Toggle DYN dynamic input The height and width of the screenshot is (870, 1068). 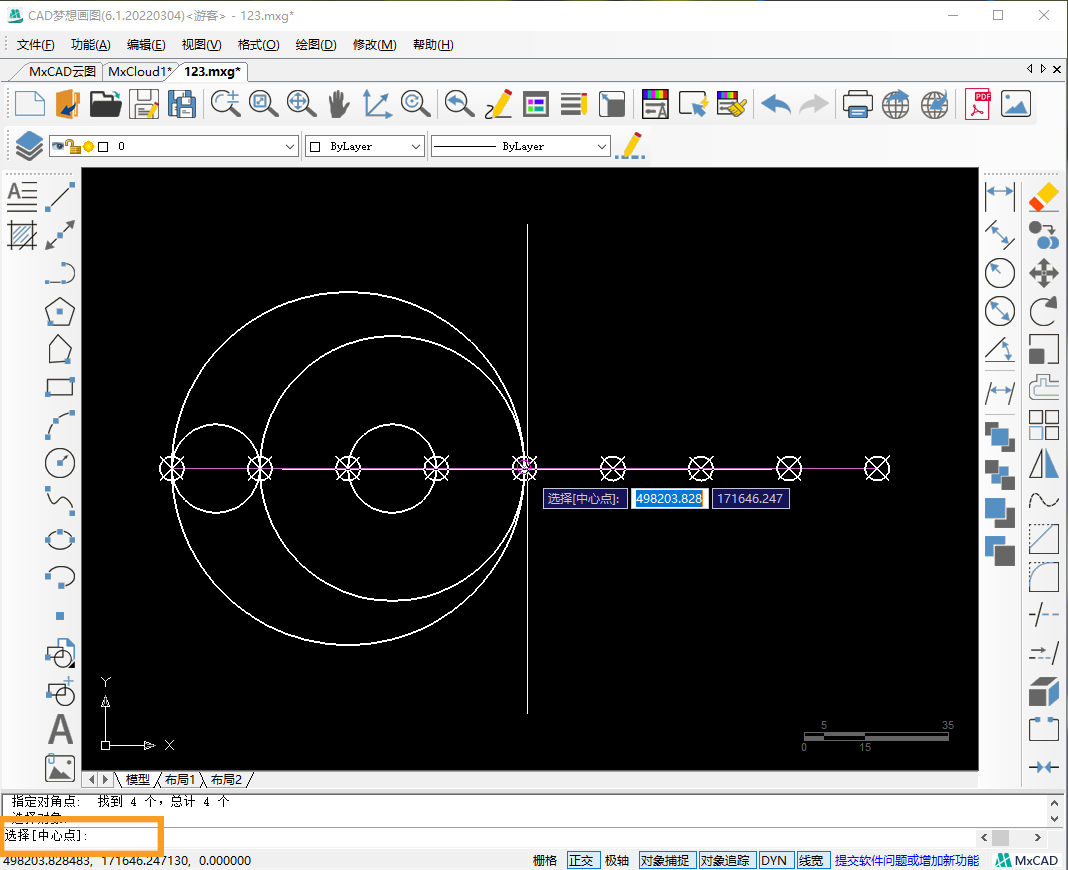(774, 860)
